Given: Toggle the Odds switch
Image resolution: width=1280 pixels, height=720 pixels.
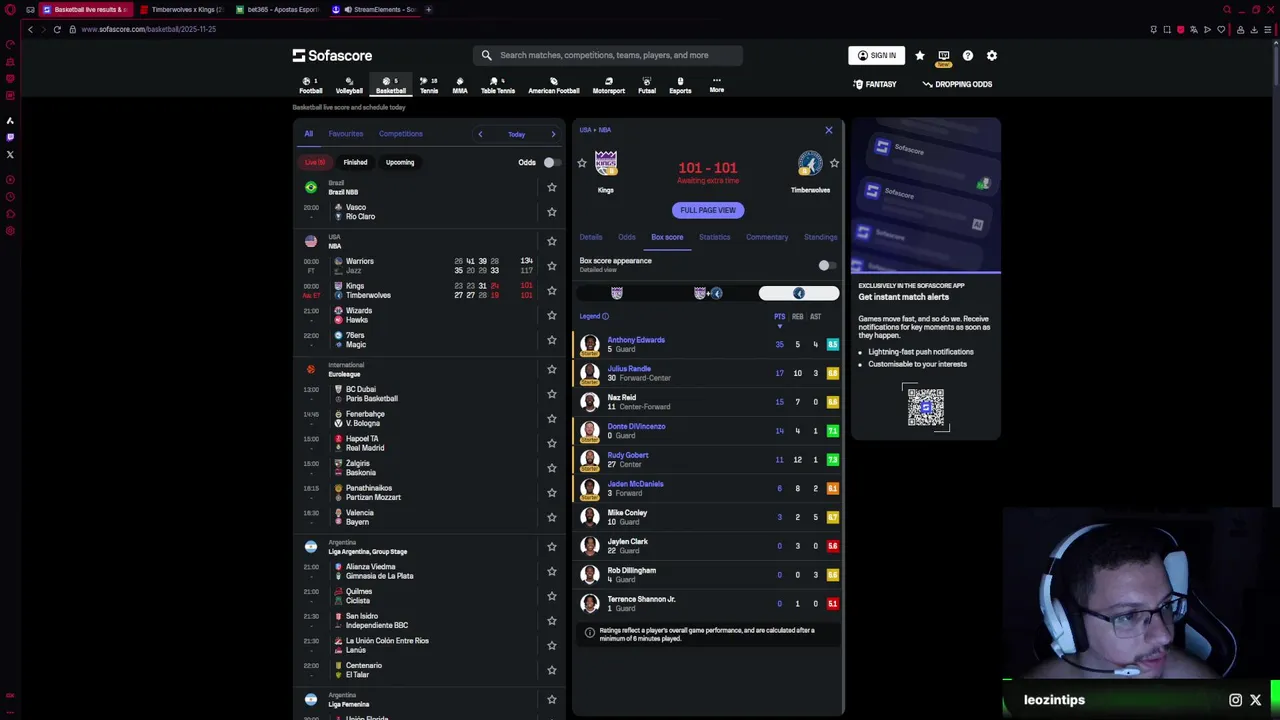Looking at the screenshot, I should coord(551,162).
